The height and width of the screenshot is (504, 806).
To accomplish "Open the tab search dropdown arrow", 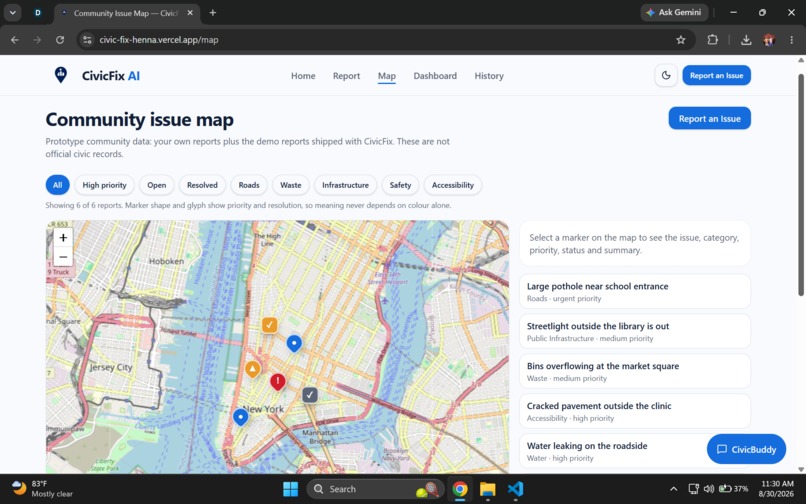I will click(x=12, y=13).
